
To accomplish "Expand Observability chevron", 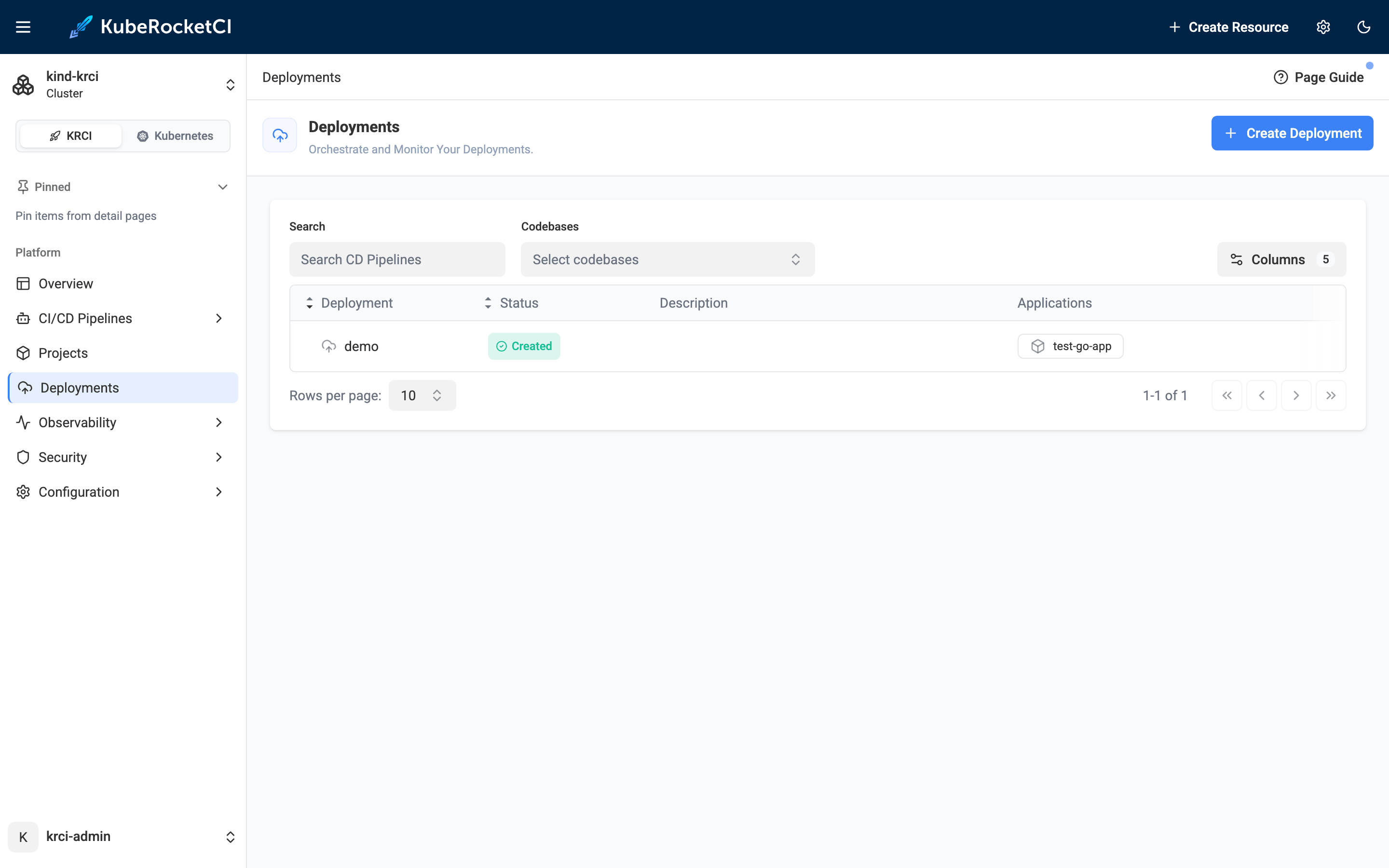I will tap(218, 422).
